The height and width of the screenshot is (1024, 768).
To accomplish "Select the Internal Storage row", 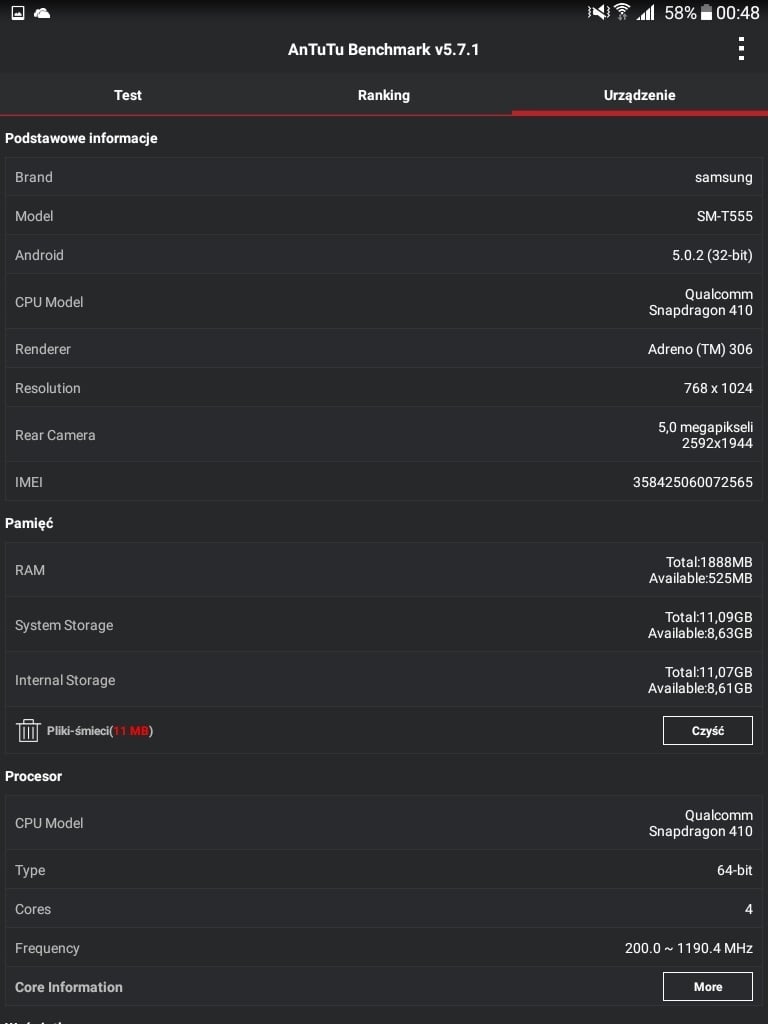I will (x=384, y=680).
